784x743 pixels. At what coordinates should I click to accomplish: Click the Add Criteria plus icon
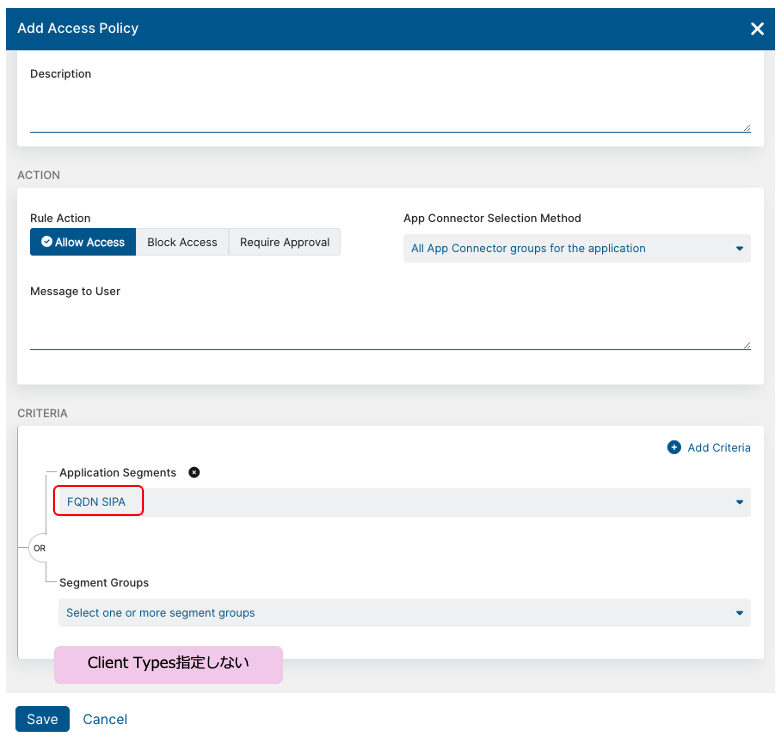(x=674, y=447)
